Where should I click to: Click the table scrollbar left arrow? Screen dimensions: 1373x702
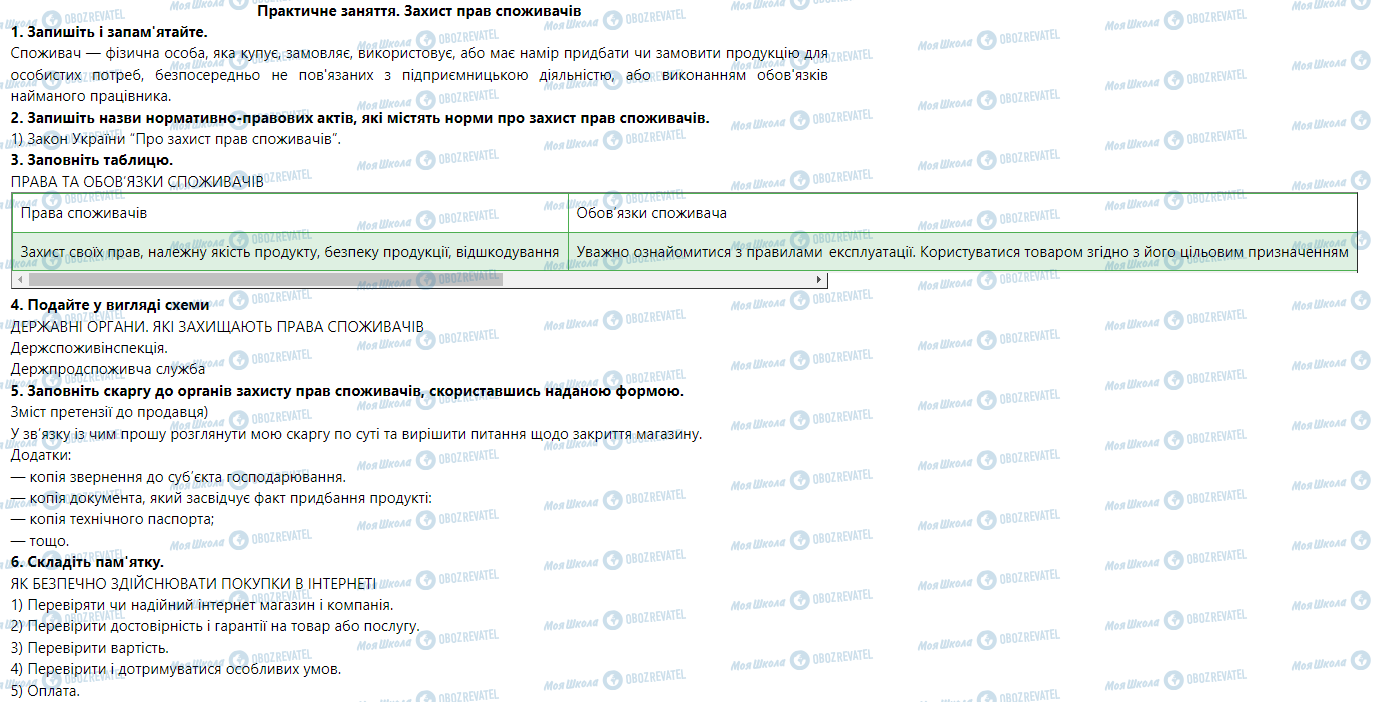pyautogui.click(x=18, y=280)
